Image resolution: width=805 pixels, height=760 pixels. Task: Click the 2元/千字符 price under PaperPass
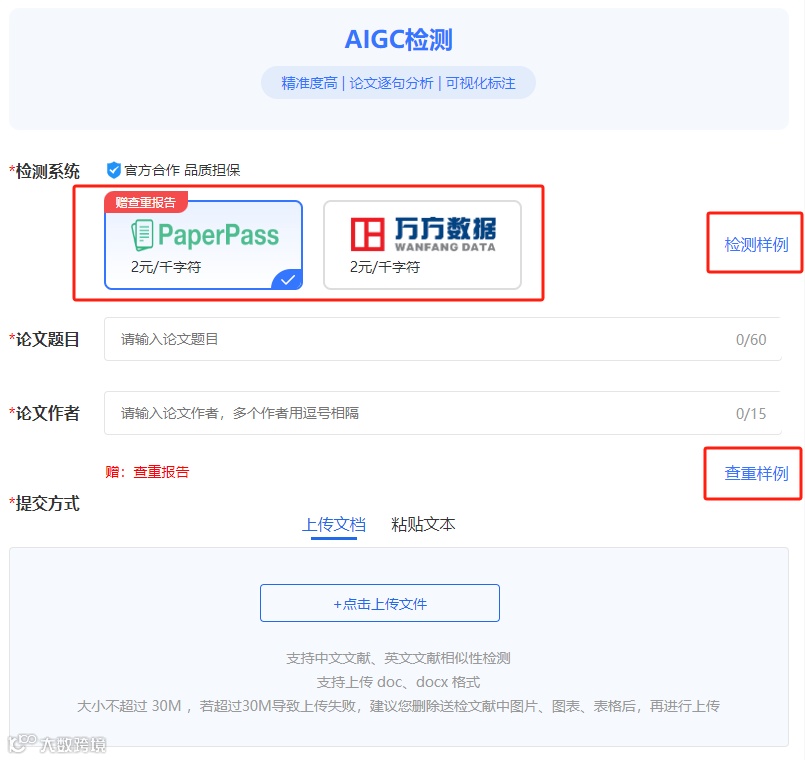(166, 267)
